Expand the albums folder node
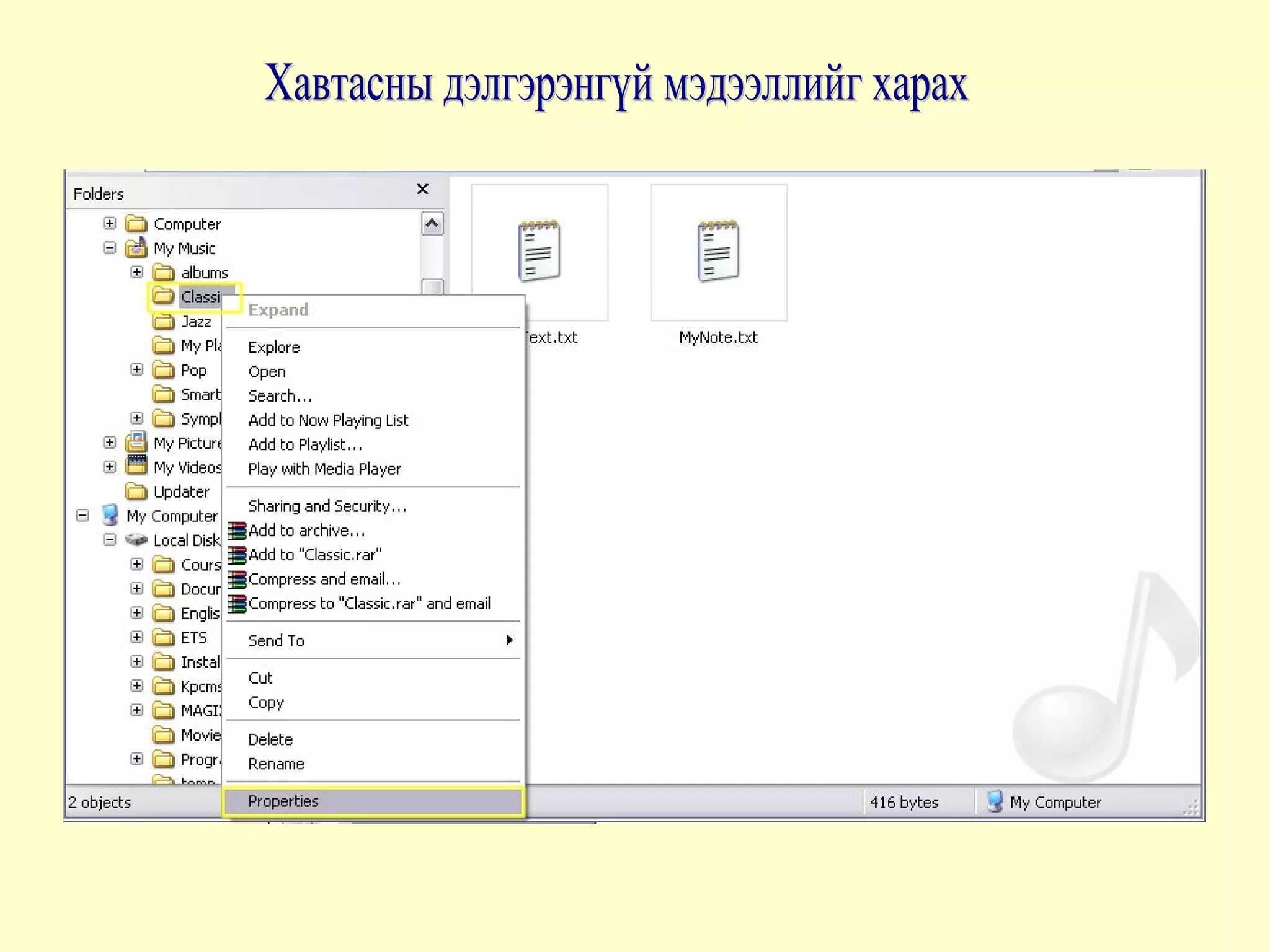This screenshot has height=952, width=1270. coord(137,272)
